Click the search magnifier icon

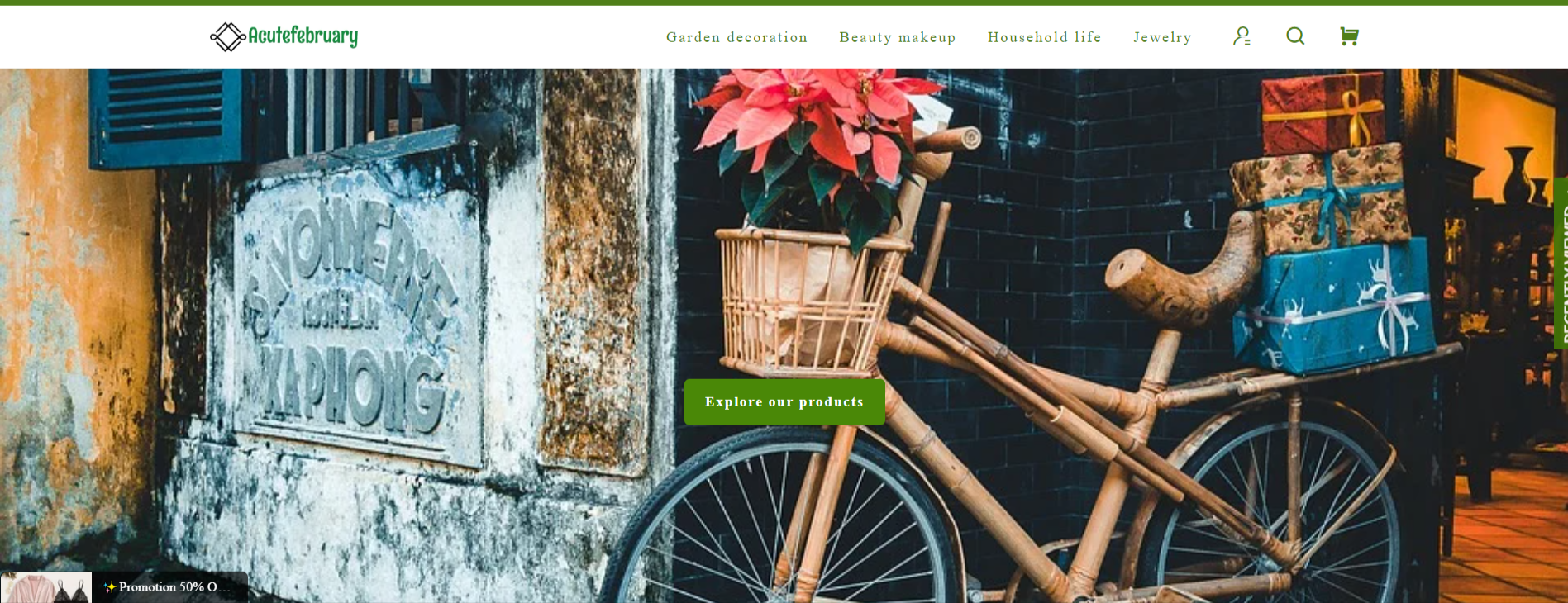[1295, 36]
